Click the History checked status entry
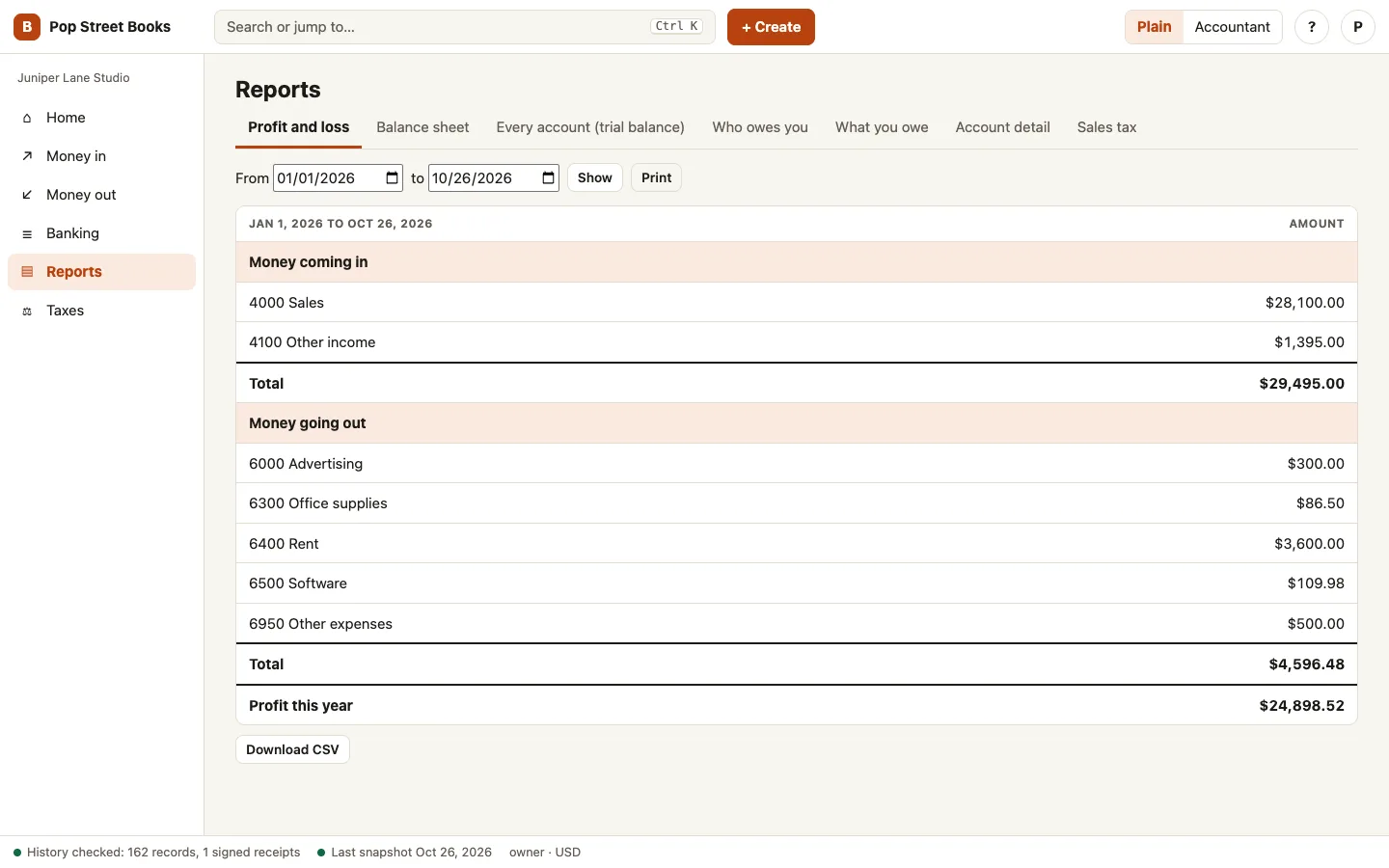 click(156, 853)
